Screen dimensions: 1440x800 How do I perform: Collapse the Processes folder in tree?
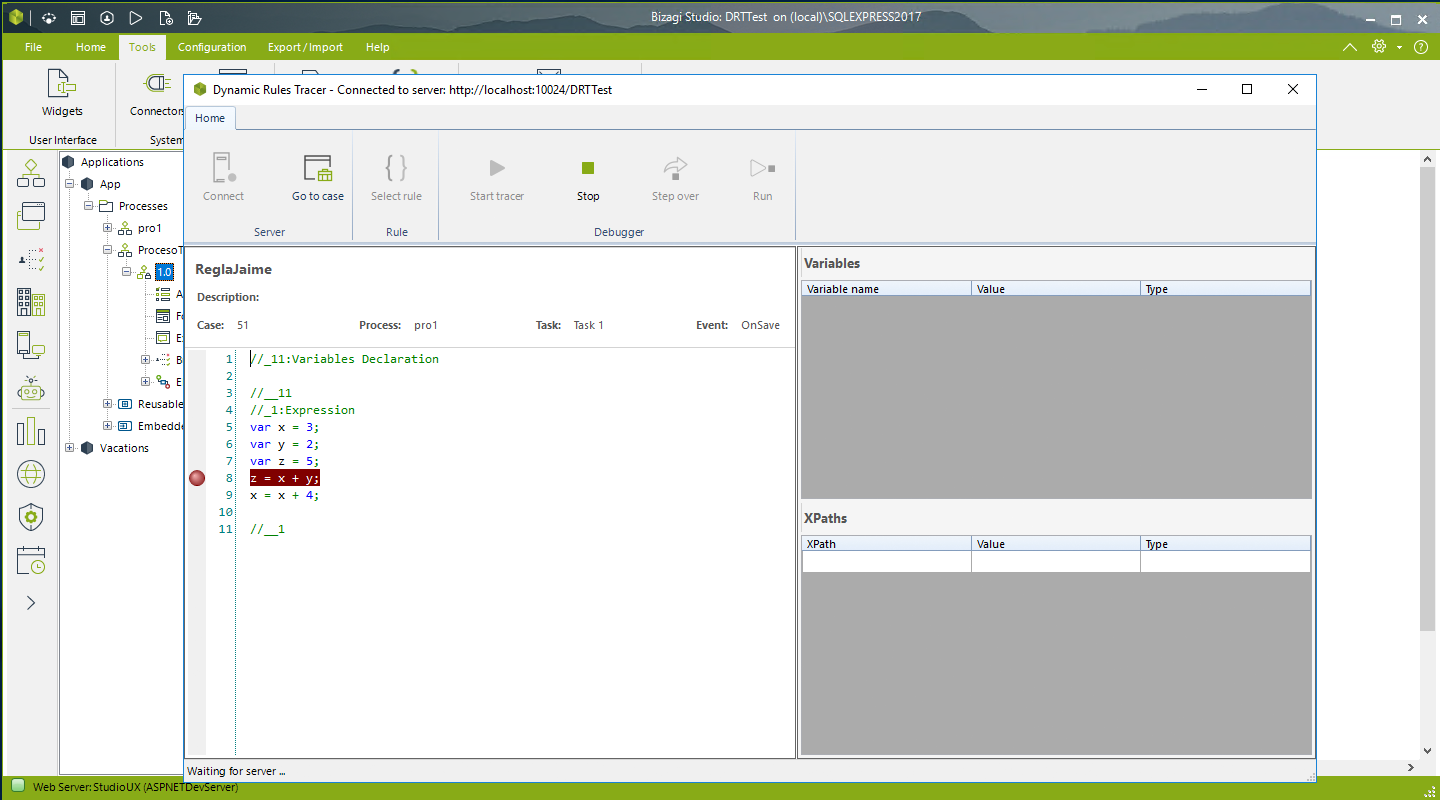pyautogui.click(x=89, y=206)
